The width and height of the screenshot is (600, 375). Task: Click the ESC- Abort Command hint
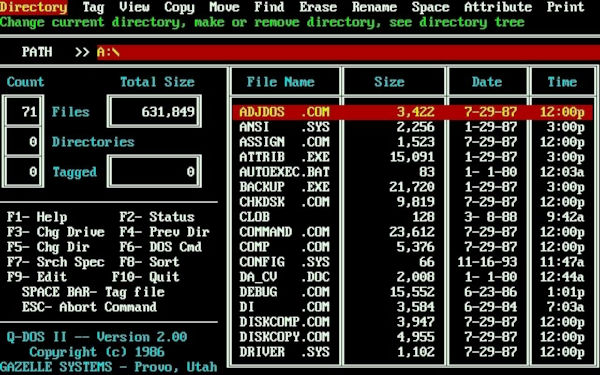click(89, 307)
